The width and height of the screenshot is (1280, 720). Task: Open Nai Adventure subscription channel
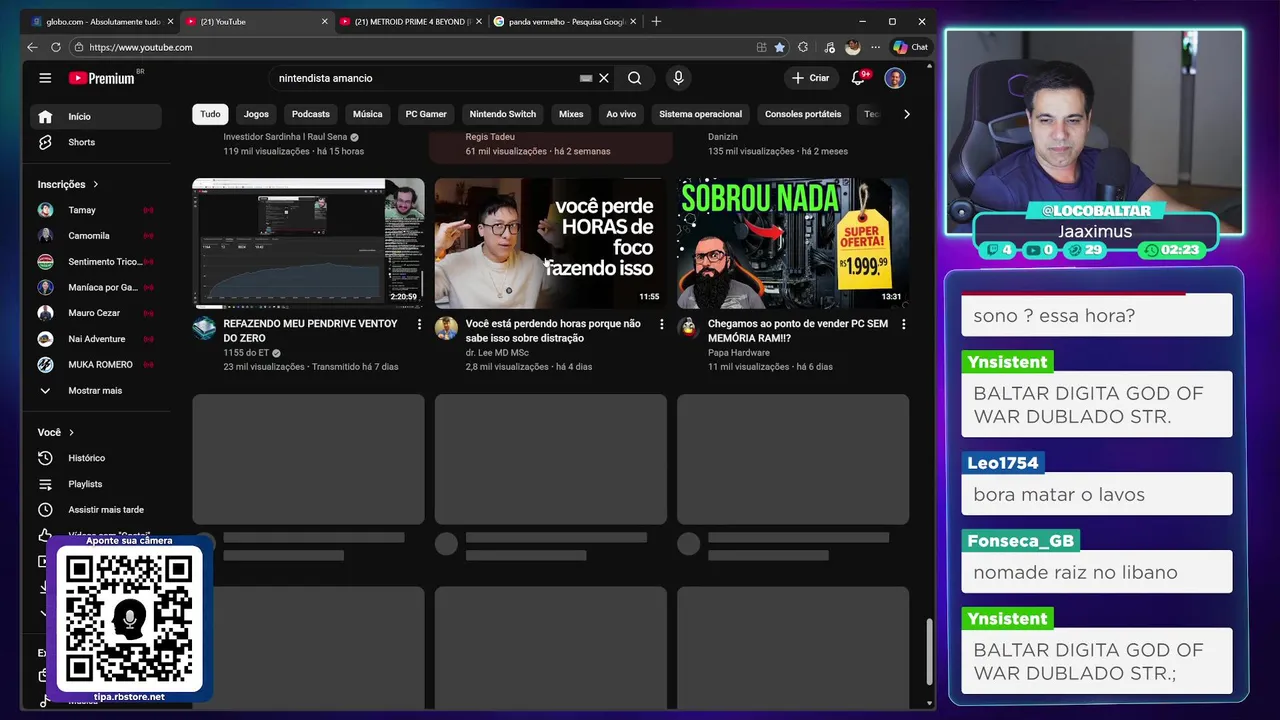coord(96,339)
